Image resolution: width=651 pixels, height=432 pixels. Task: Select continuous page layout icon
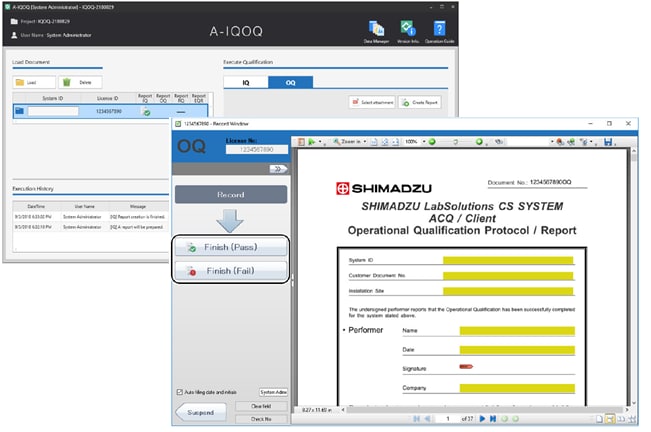(609, 419)
